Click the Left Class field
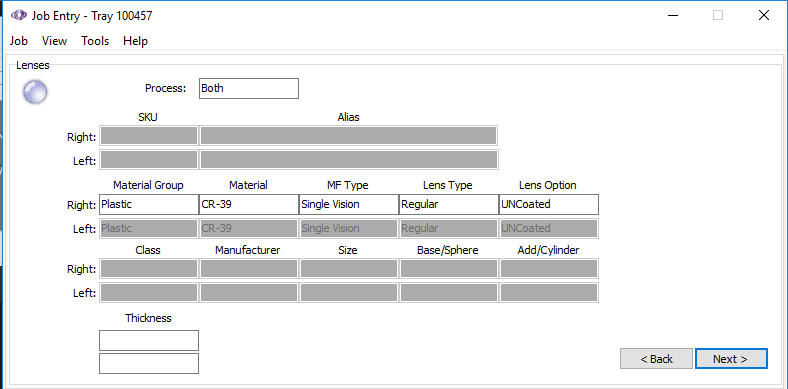 (149, 293)
